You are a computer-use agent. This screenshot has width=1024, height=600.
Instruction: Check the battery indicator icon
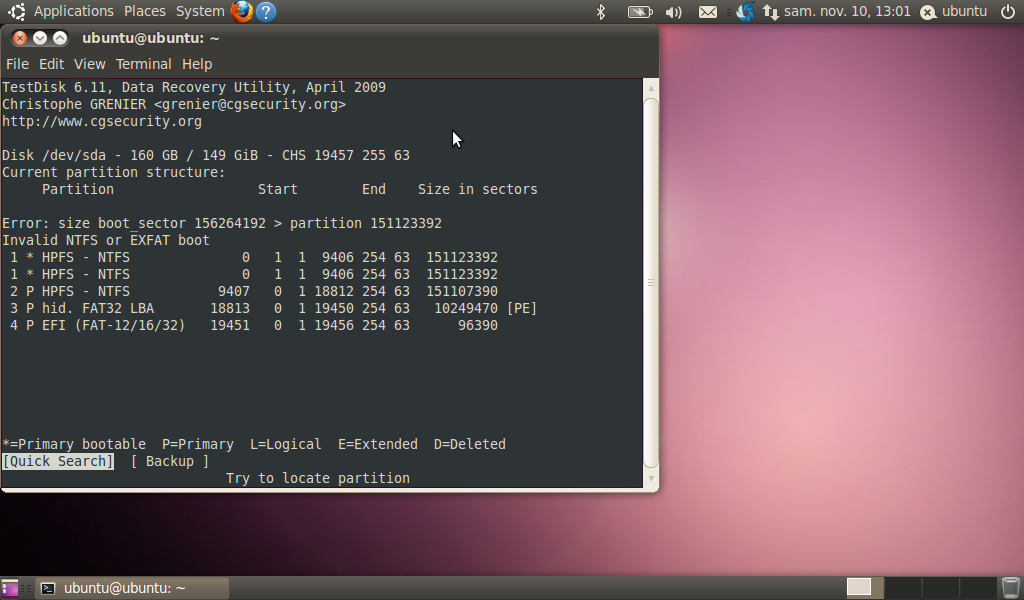pyautogui.click(x=640, y=12)
